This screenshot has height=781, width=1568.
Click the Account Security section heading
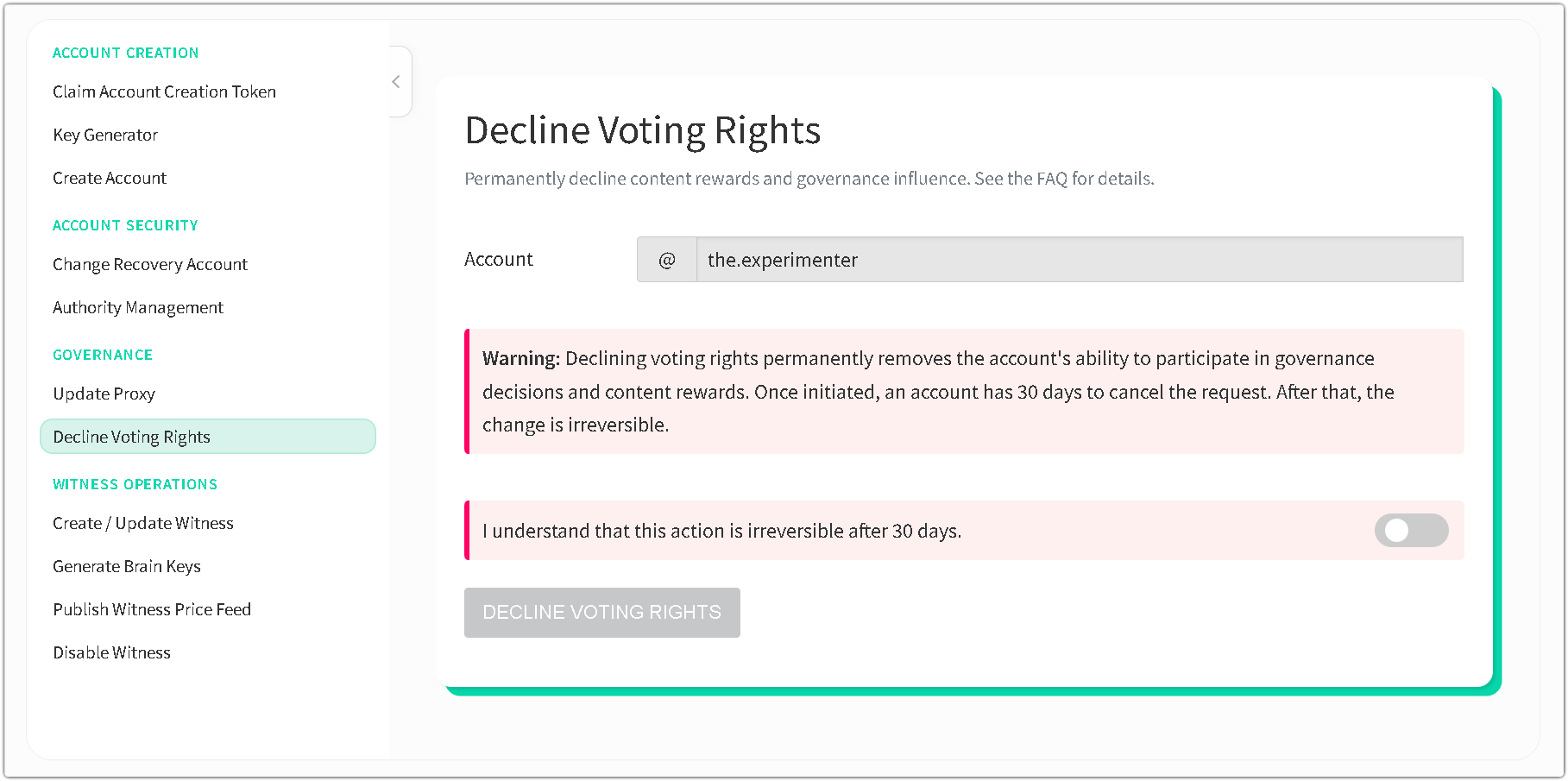point(126,225)
